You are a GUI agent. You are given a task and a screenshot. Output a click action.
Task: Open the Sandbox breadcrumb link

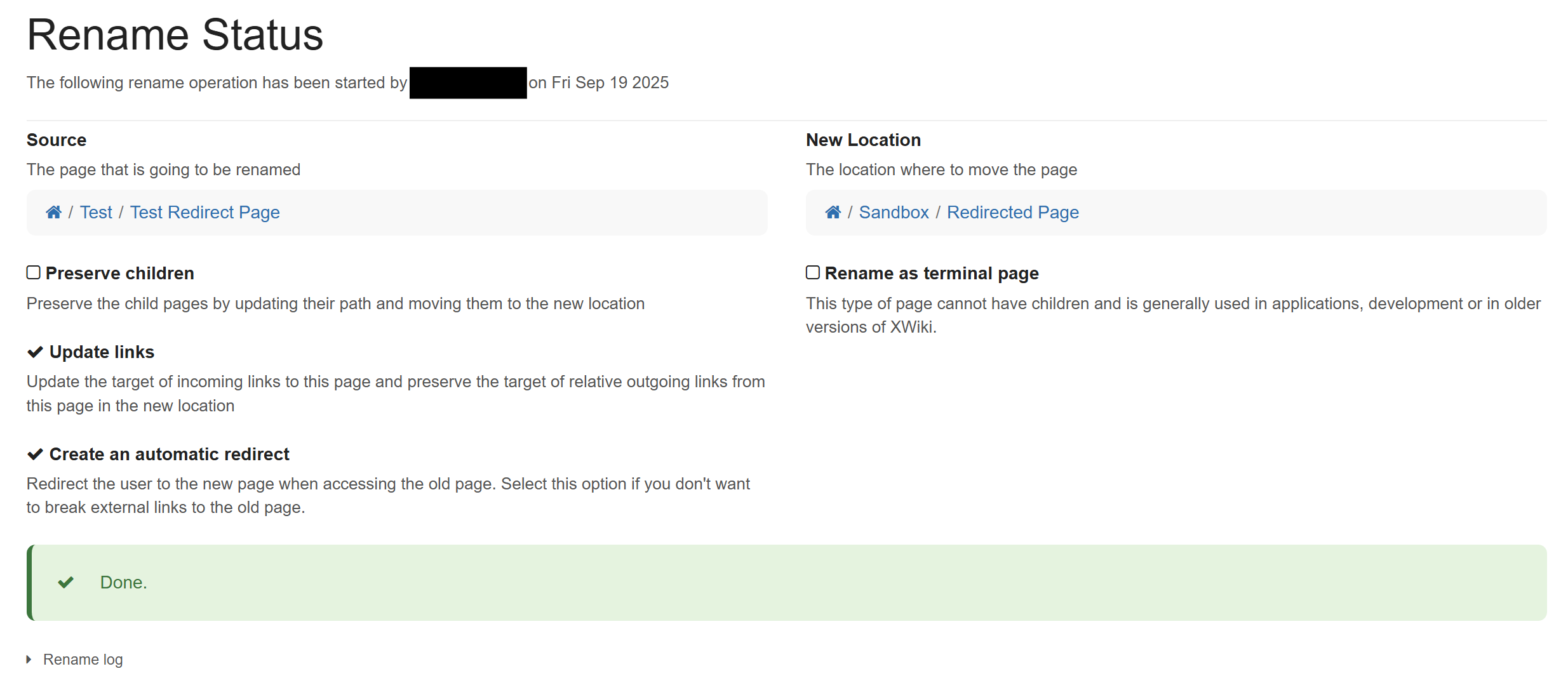[894, 212]
